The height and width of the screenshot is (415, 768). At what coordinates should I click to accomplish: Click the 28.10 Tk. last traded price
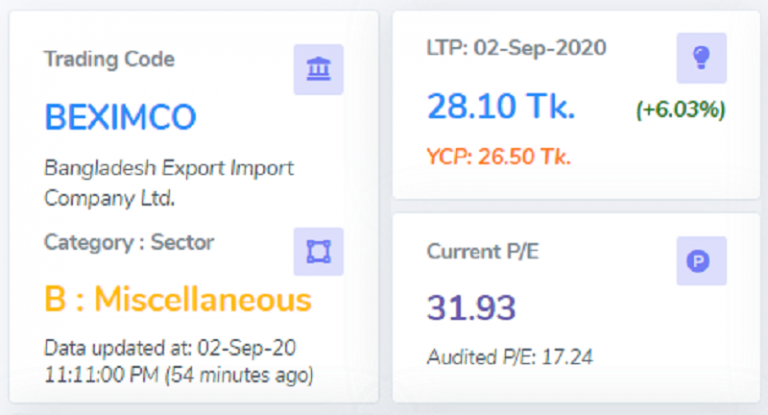click(501, 105)
